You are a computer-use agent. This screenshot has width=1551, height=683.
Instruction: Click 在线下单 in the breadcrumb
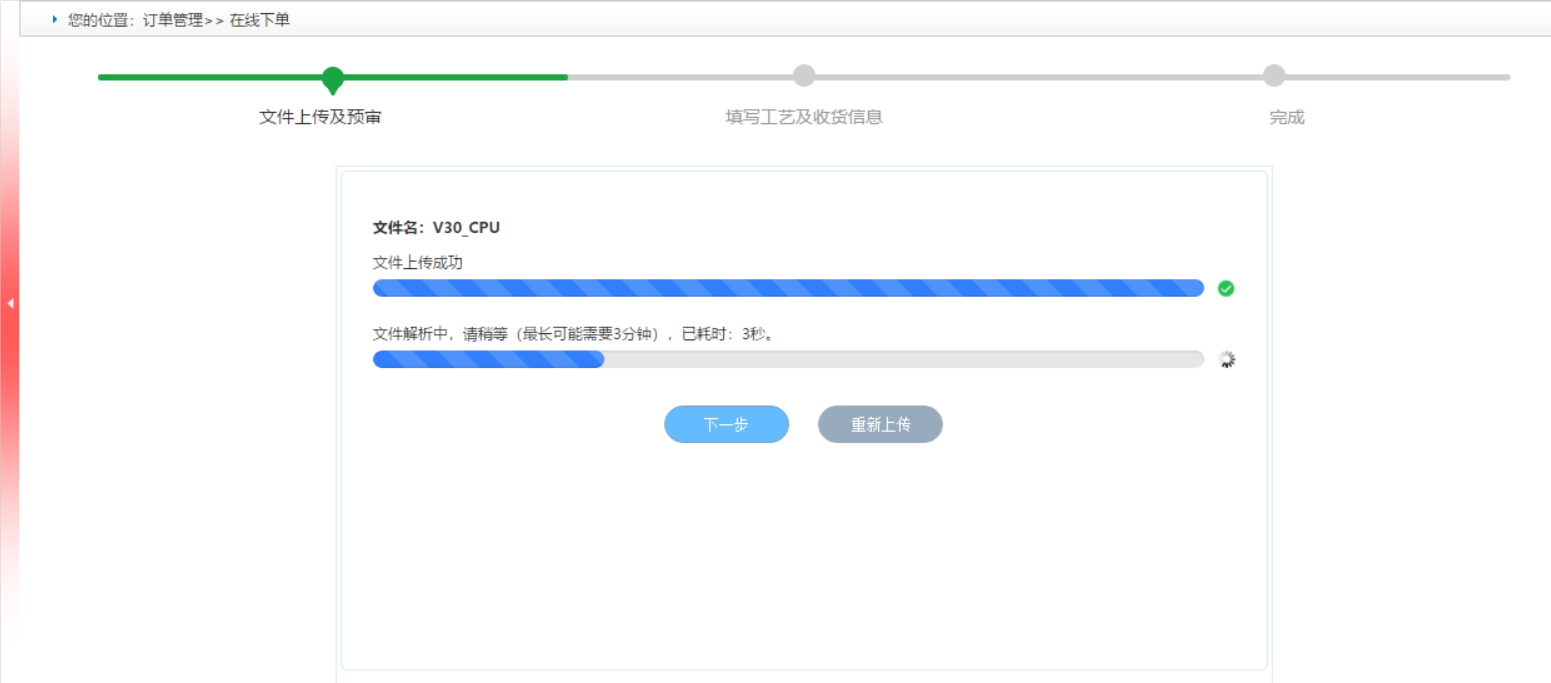point(260,20)
